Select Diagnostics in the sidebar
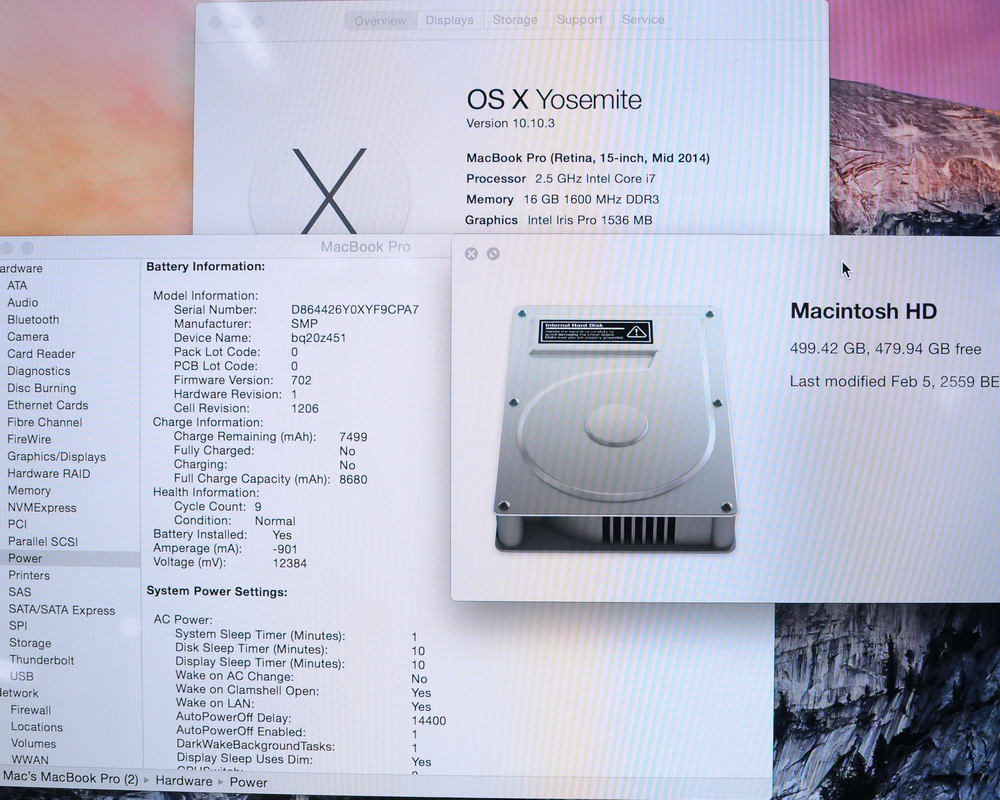Screen dimensions: 1000x800 pyautogui.click(x=38, y=371)
